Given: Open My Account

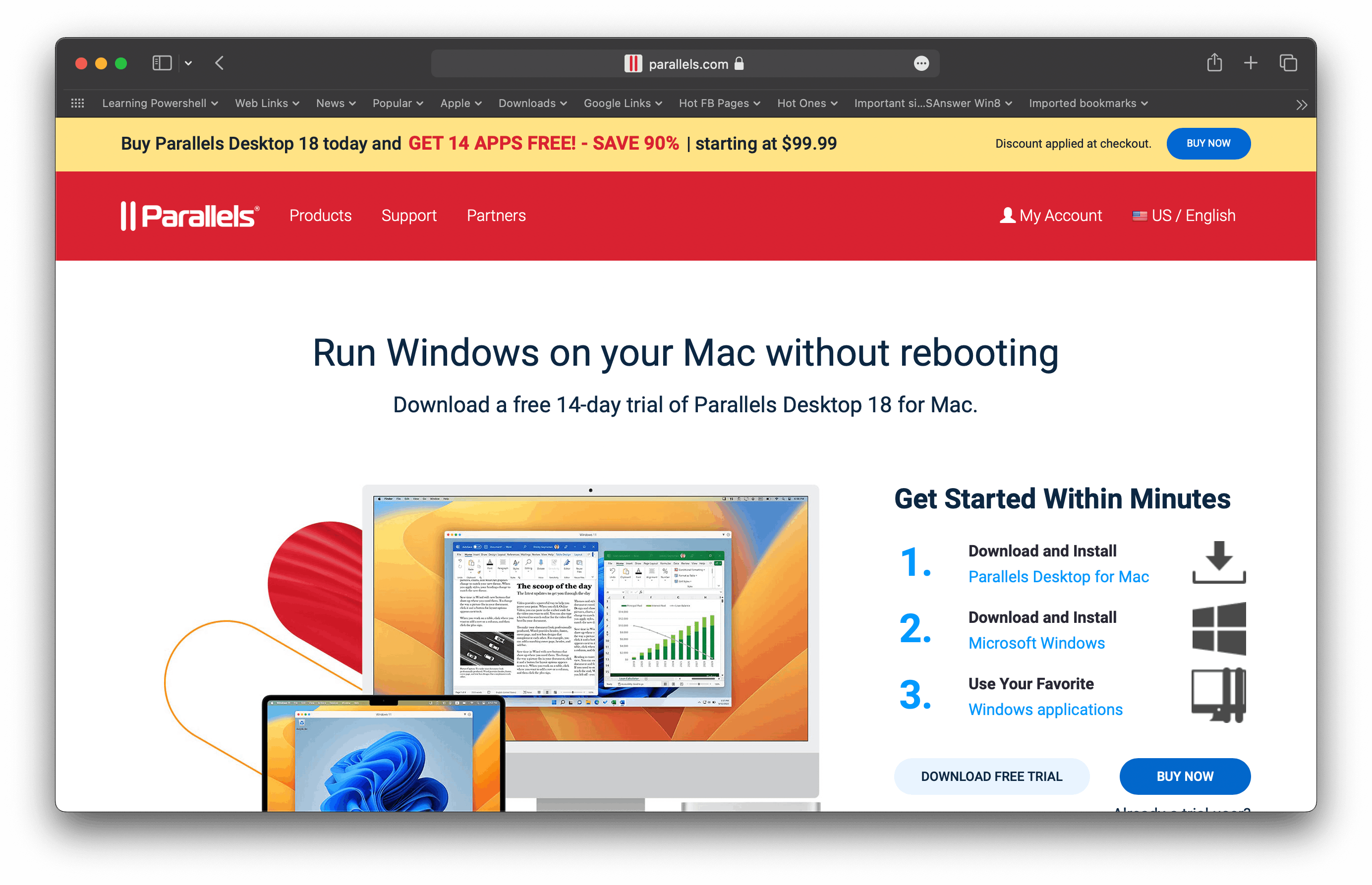Looking at the screenshot, I should coord(1050,216).
